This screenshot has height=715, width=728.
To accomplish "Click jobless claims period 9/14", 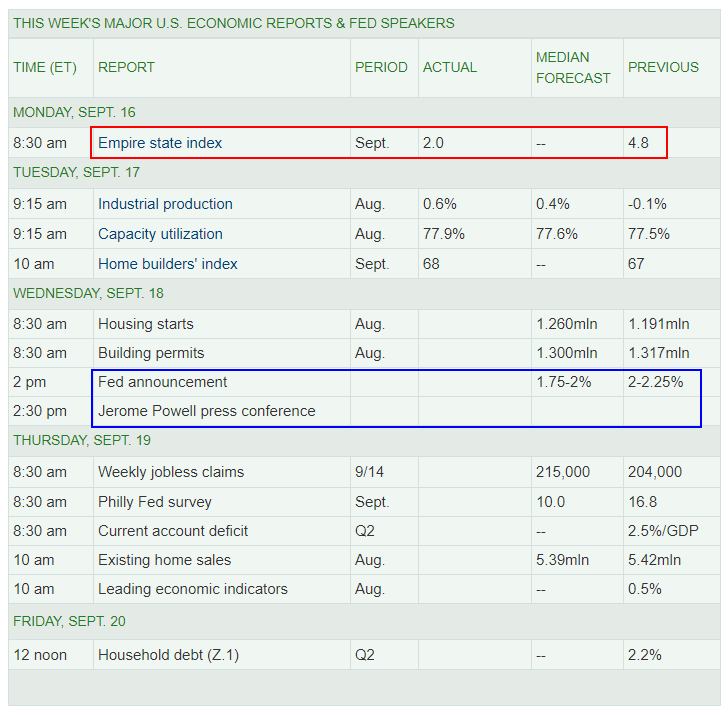I will pyautogui.click(x=369, y=472).
